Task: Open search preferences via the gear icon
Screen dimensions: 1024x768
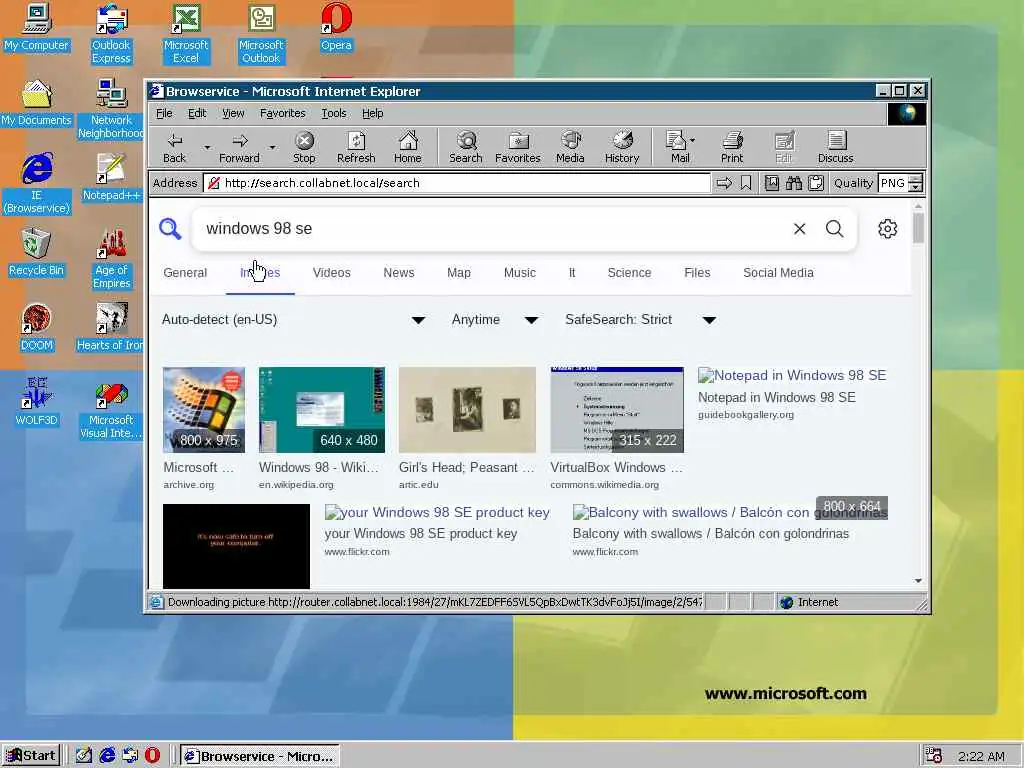Action: tap(888, 229)
